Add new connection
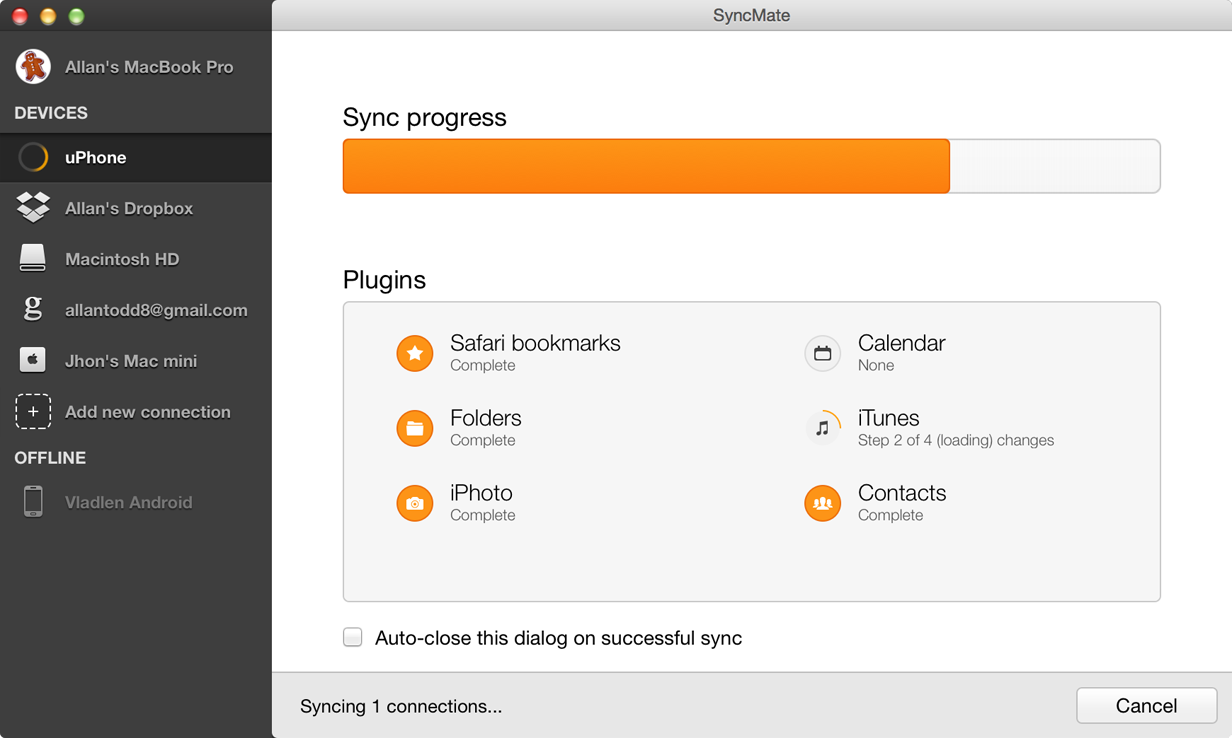This screenshot has width=1232, height=738. point(147,412)
